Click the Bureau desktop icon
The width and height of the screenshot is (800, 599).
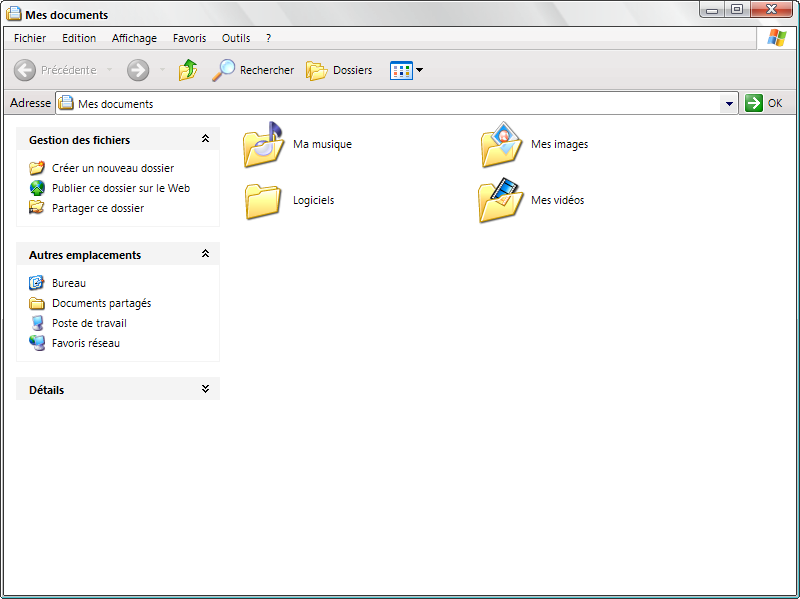pos(37,283)
